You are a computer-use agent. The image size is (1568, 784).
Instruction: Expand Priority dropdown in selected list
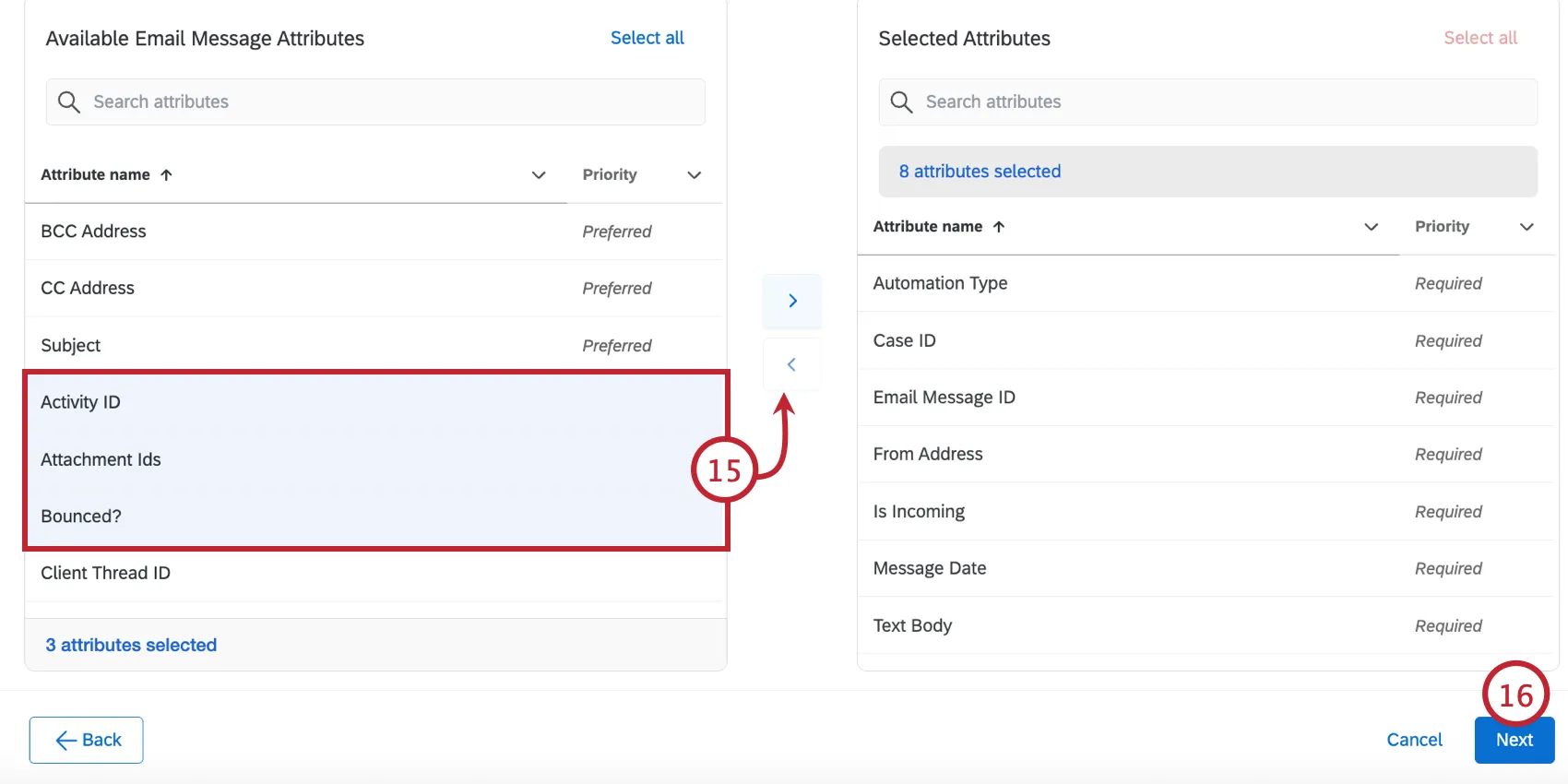point(1526,227)
